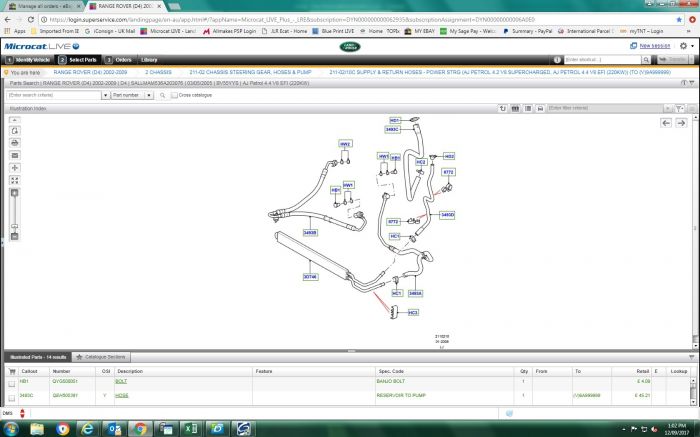
Task: Click the parts search magnifier icon
Action: tap(162, 95)
